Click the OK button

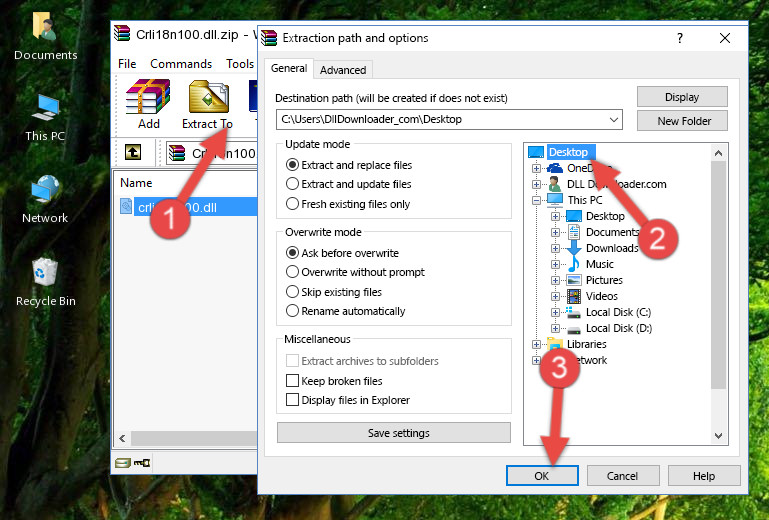pyautogui.click(x=542, y=476)
